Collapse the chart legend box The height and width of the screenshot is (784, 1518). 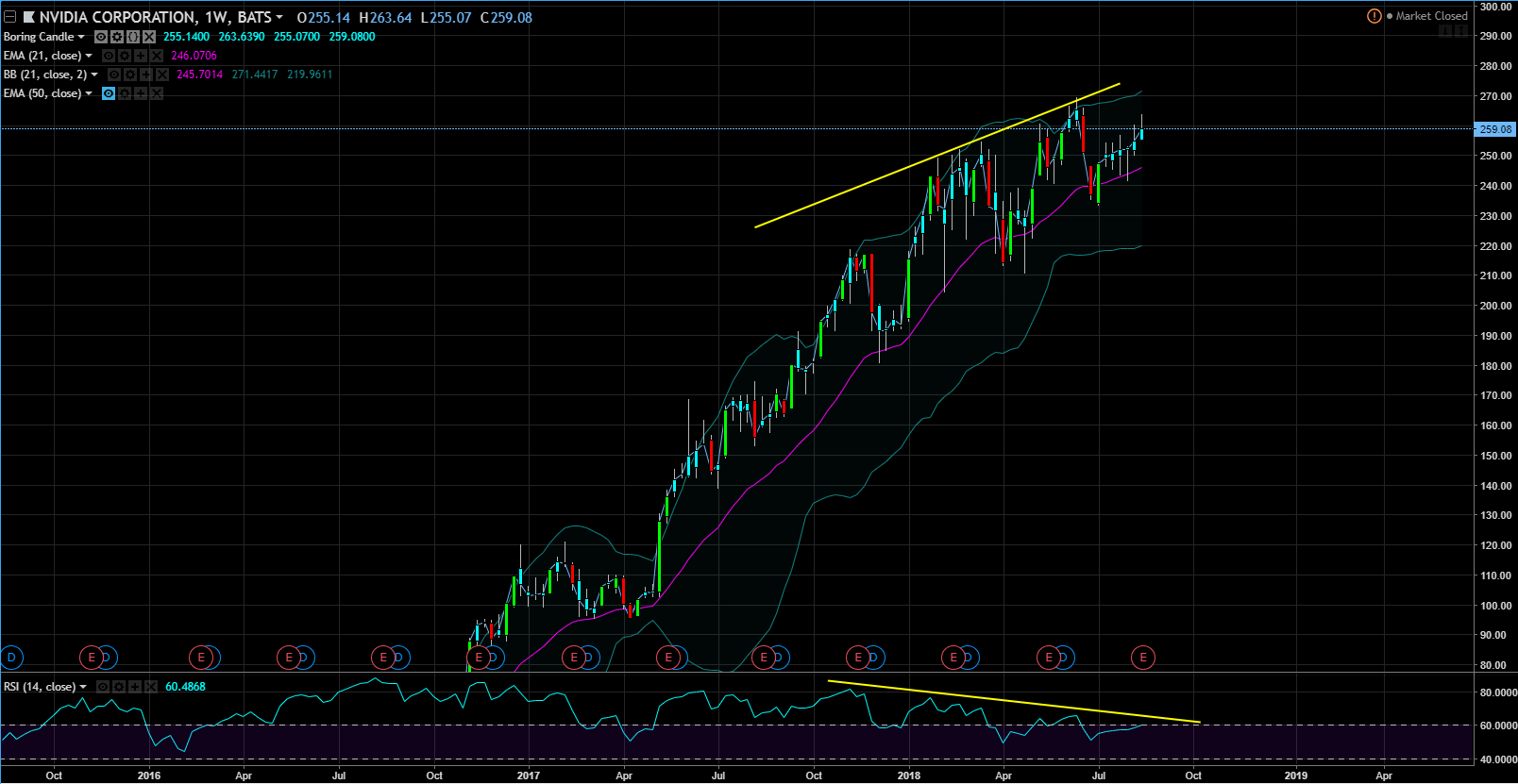coord(9,17)
